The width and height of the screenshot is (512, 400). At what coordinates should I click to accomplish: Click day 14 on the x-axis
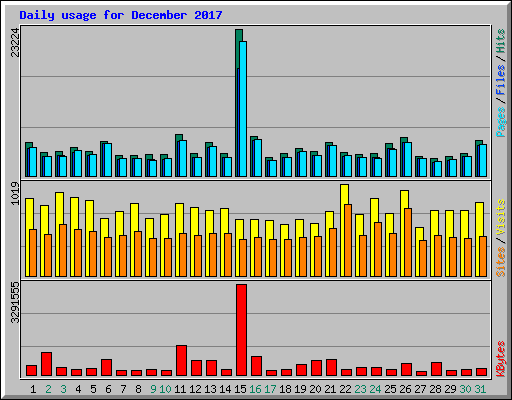(x=225, y=389)
